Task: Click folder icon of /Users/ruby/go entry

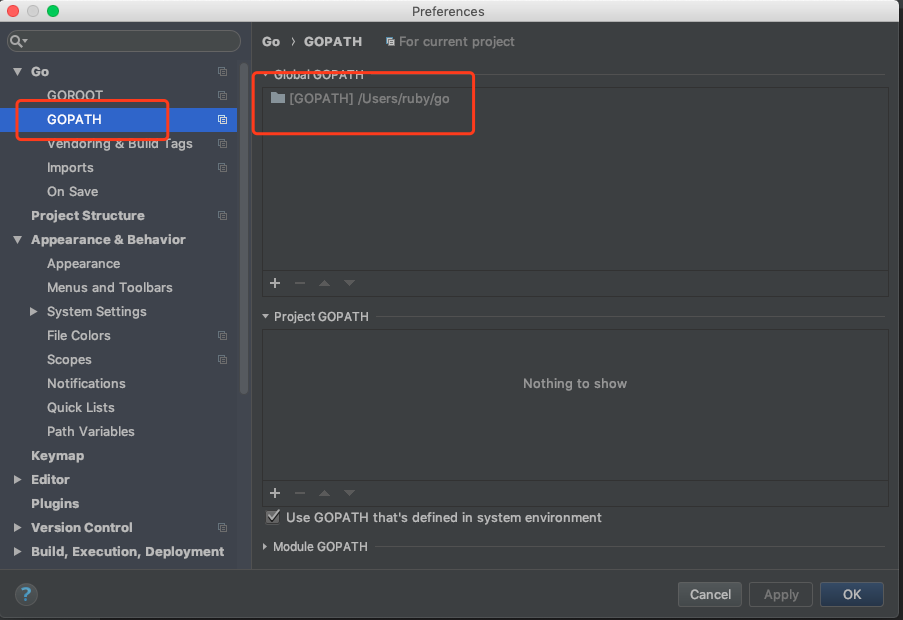Action: coord(278,98)
